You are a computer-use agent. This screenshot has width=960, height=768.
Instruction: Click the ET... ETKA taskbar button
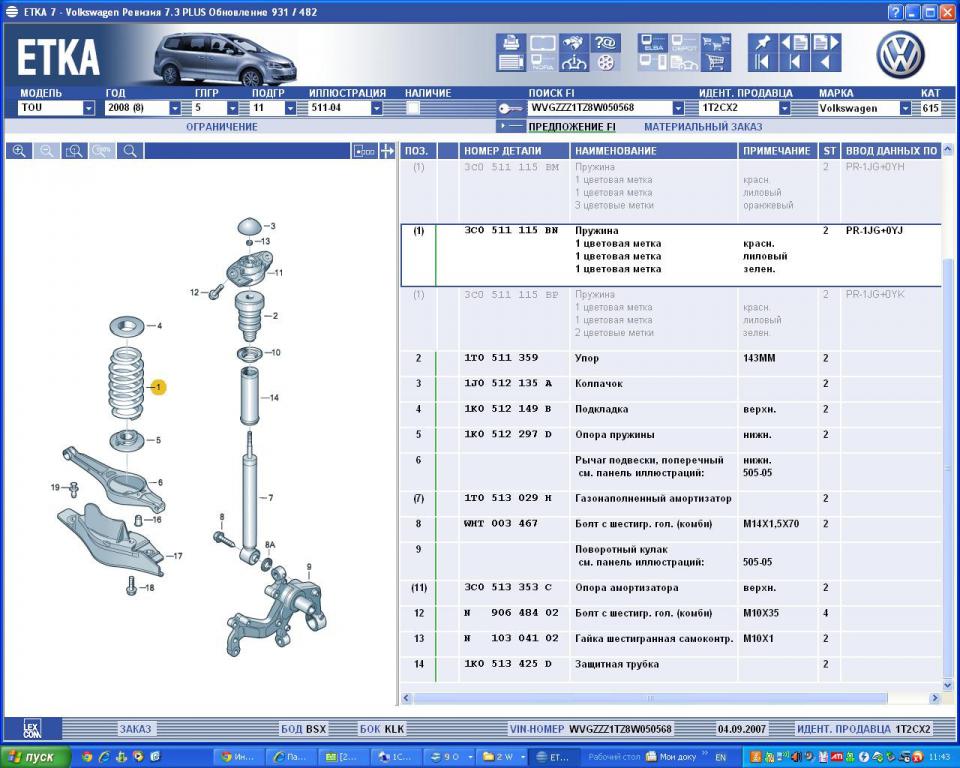coord(552,757)
